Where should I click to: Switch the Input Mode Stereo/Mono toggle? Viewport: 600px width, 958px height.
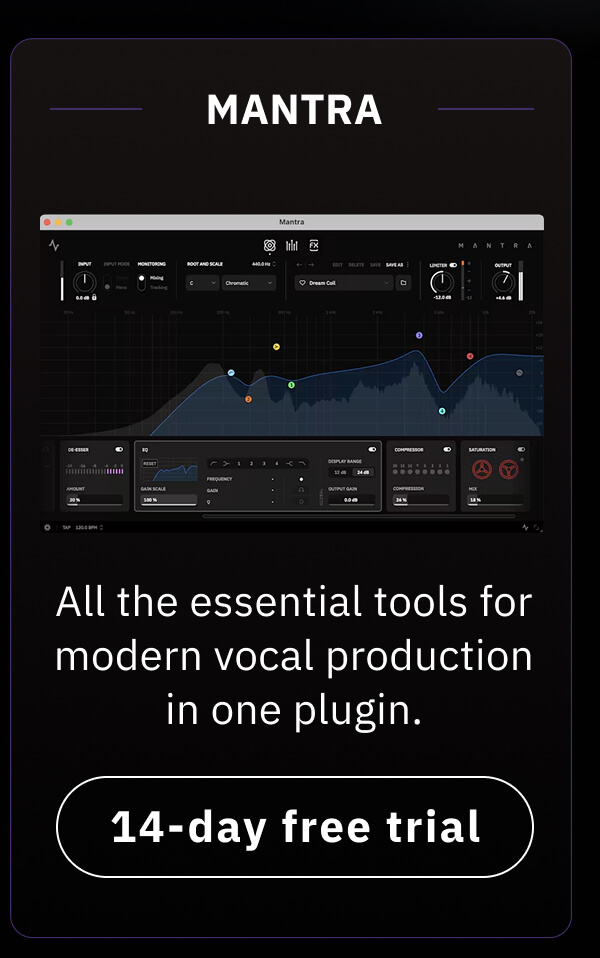pos(107,282)
